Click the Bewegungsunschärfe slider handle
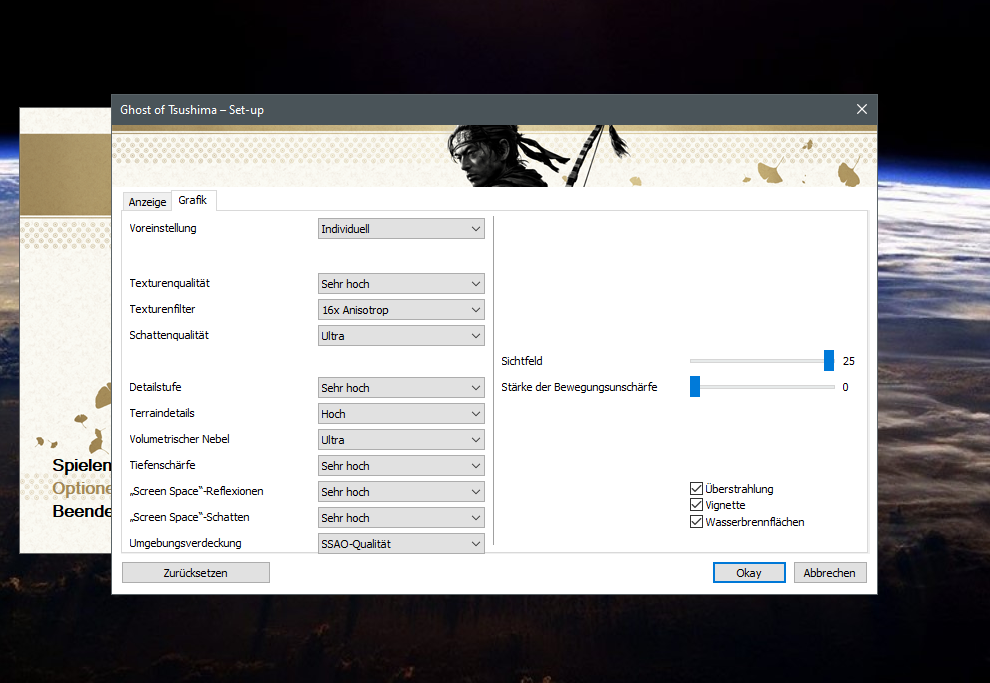Viewport: 990px width, 683px height. pyautogui.click(x=695, y=386)
